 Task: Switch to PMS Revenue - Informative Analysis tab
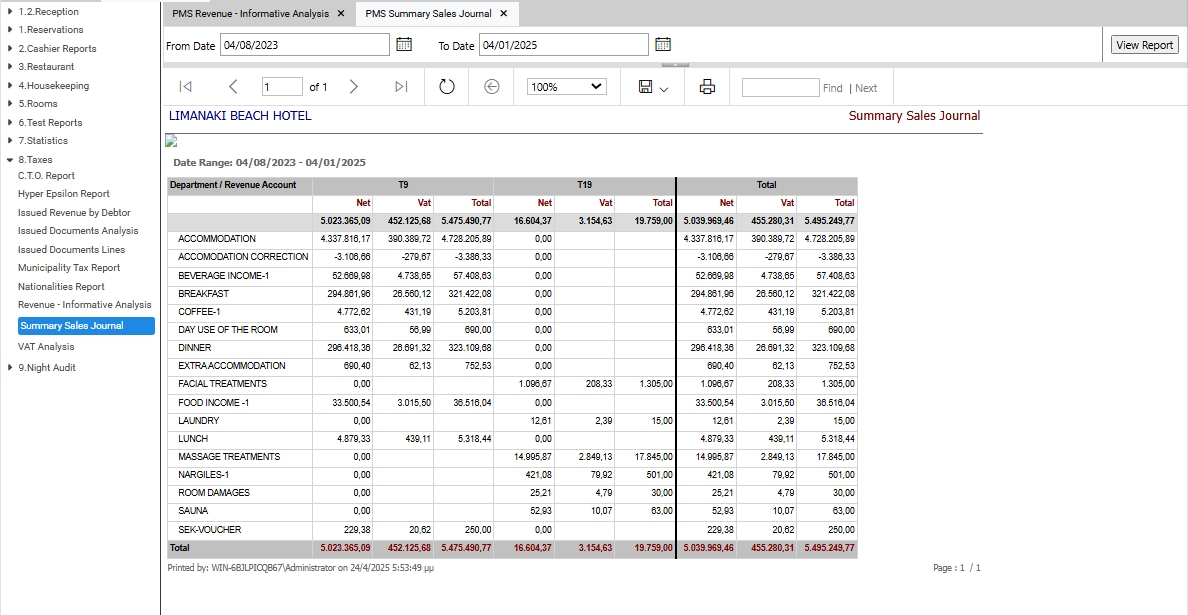(x=250, y=14)
